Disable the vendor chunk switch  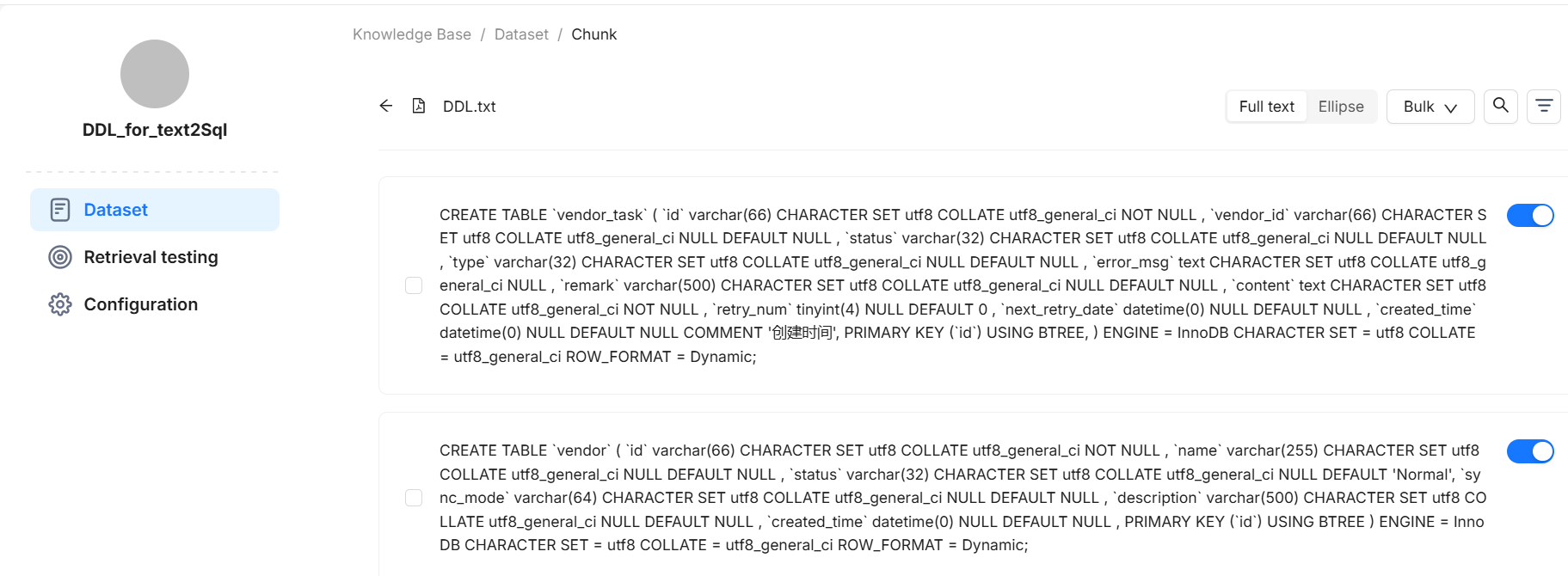pyautogui.click(x=1530, y=450)
